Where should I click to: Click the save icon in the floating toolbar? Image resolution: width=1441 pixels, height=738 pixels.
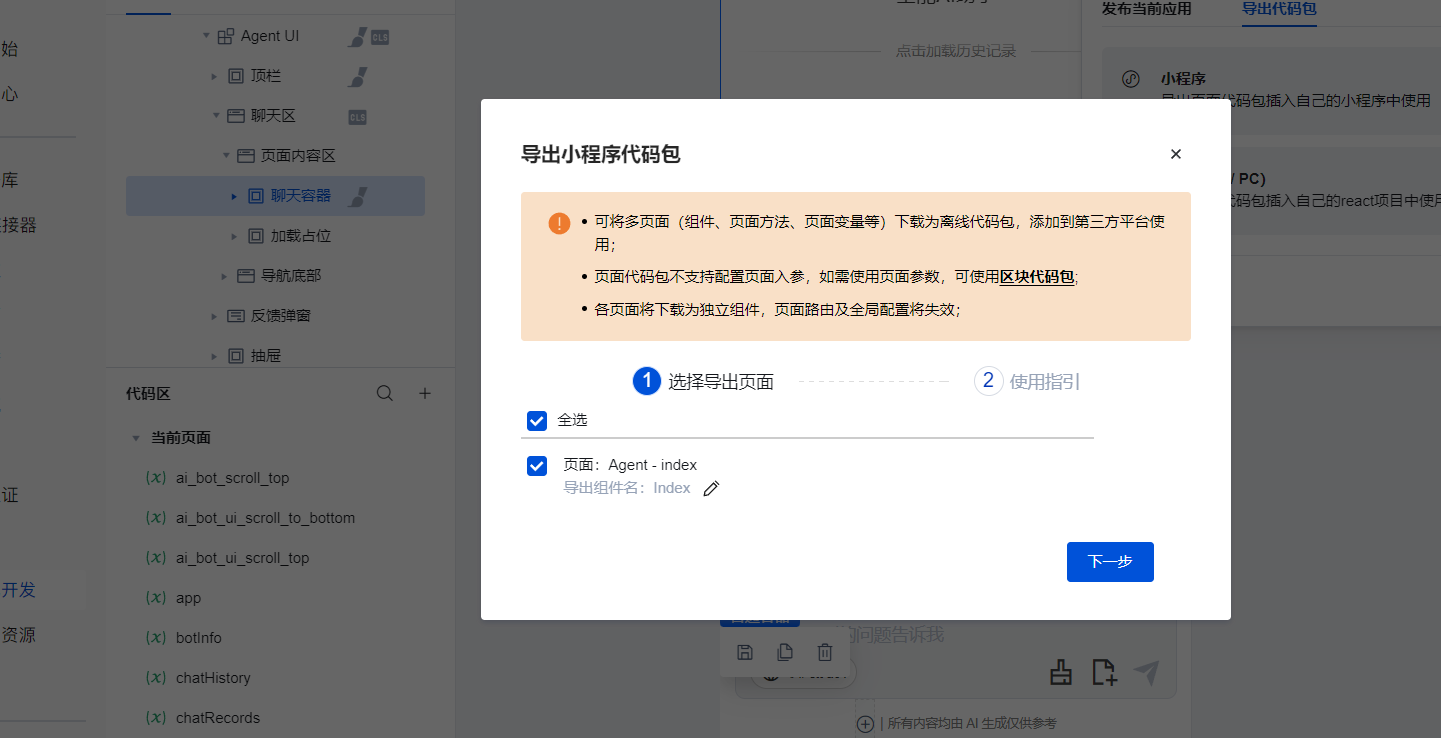[745, 653]
